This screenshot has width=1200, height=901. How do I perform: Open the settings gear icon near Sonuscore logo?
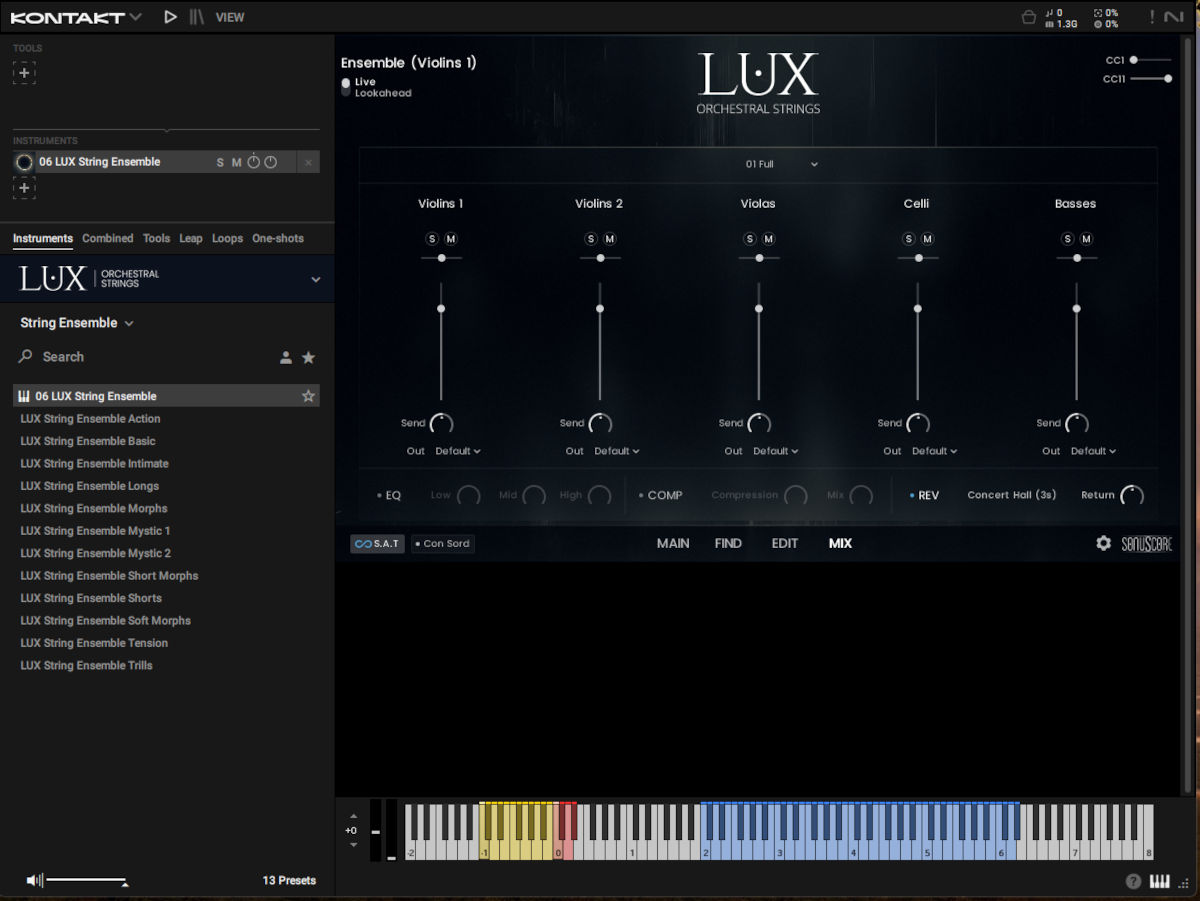(x=1103, y=543)
